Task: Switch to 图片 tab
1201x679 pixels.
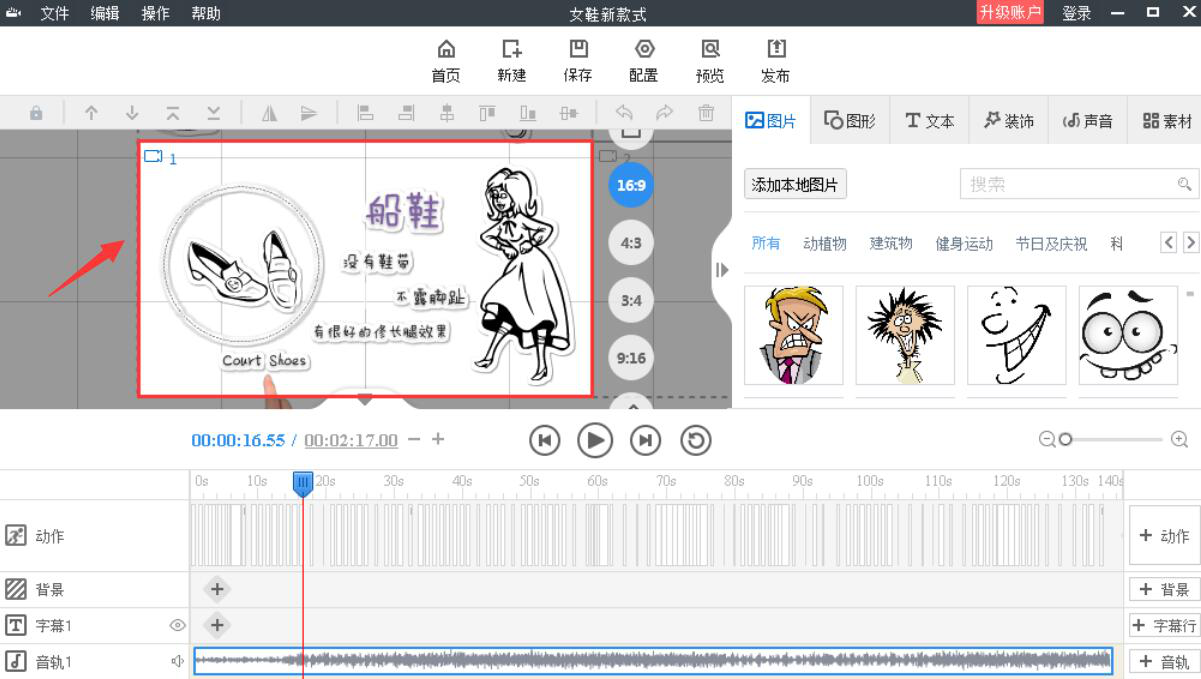Action: click(770, 121)
